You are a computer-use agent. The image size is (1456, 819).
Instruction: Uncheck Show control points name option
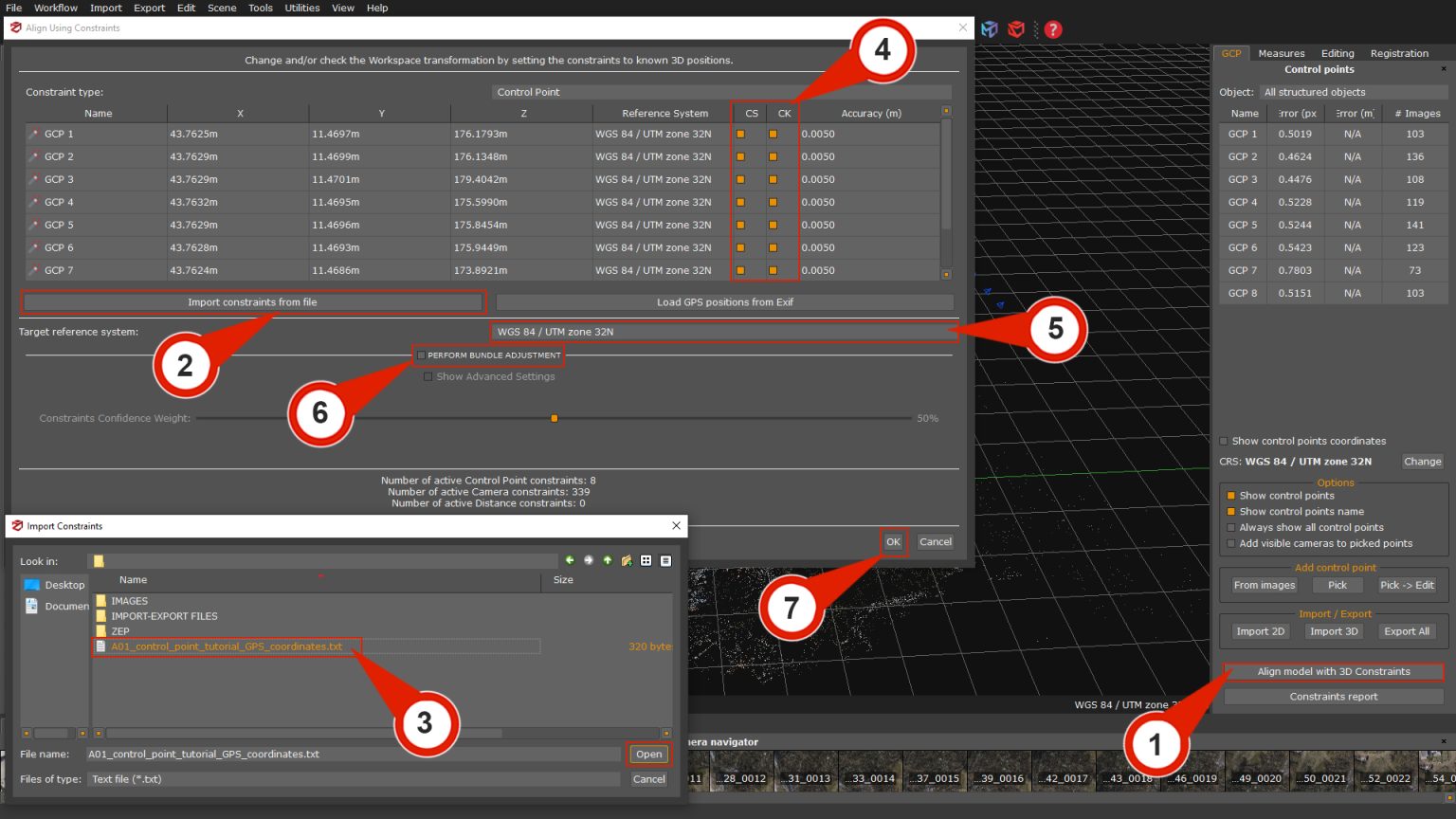(x=1231, y=512)
